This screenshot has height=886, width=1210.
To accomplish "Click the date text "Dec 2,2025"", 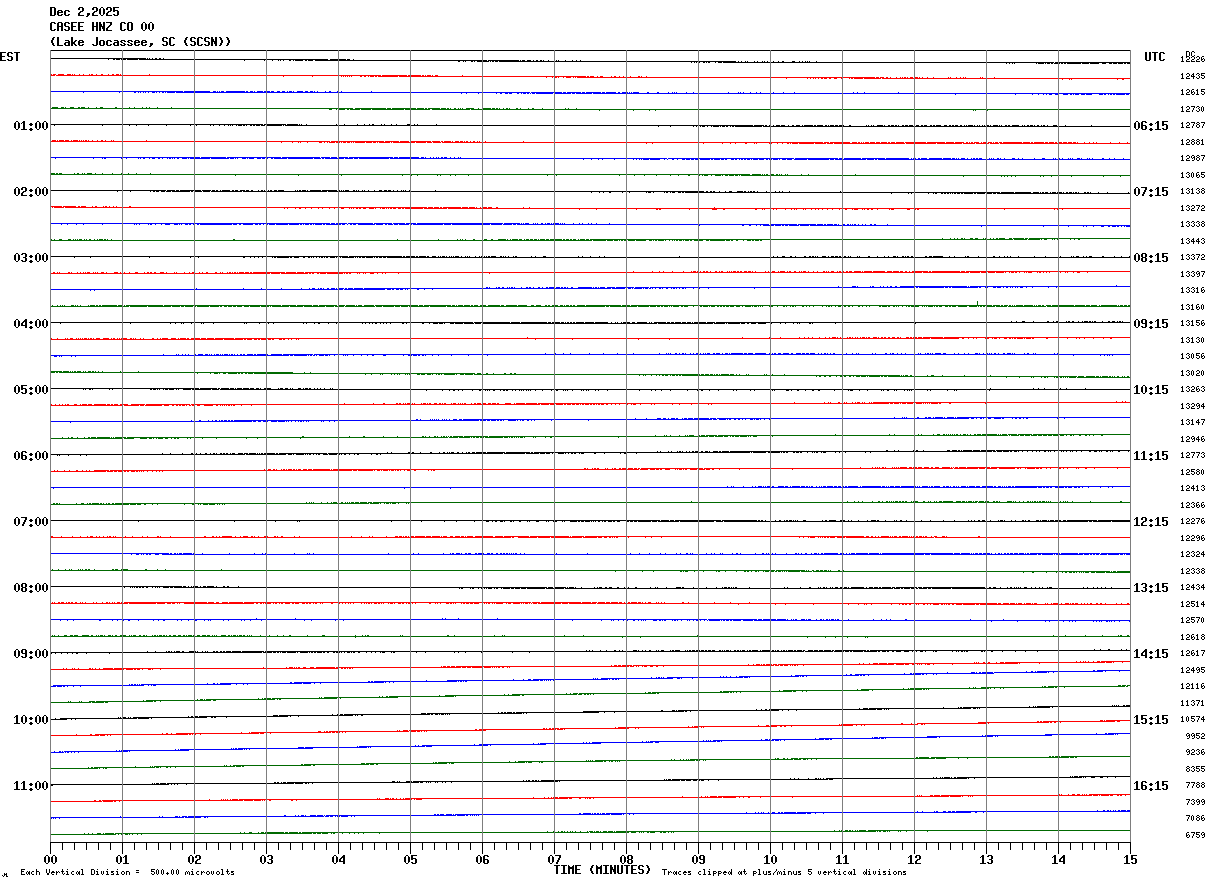I will click(x=84, y=12).
